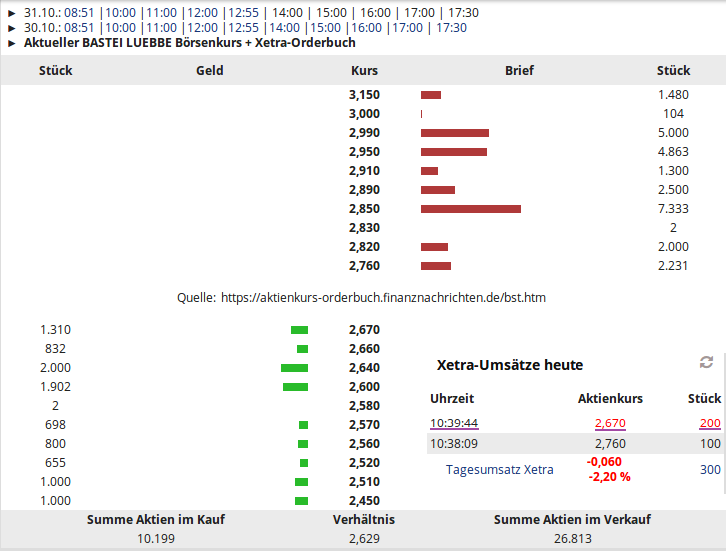
Task: Open 31.10. snapshot at 11:00
Action: tap(162, 13)
